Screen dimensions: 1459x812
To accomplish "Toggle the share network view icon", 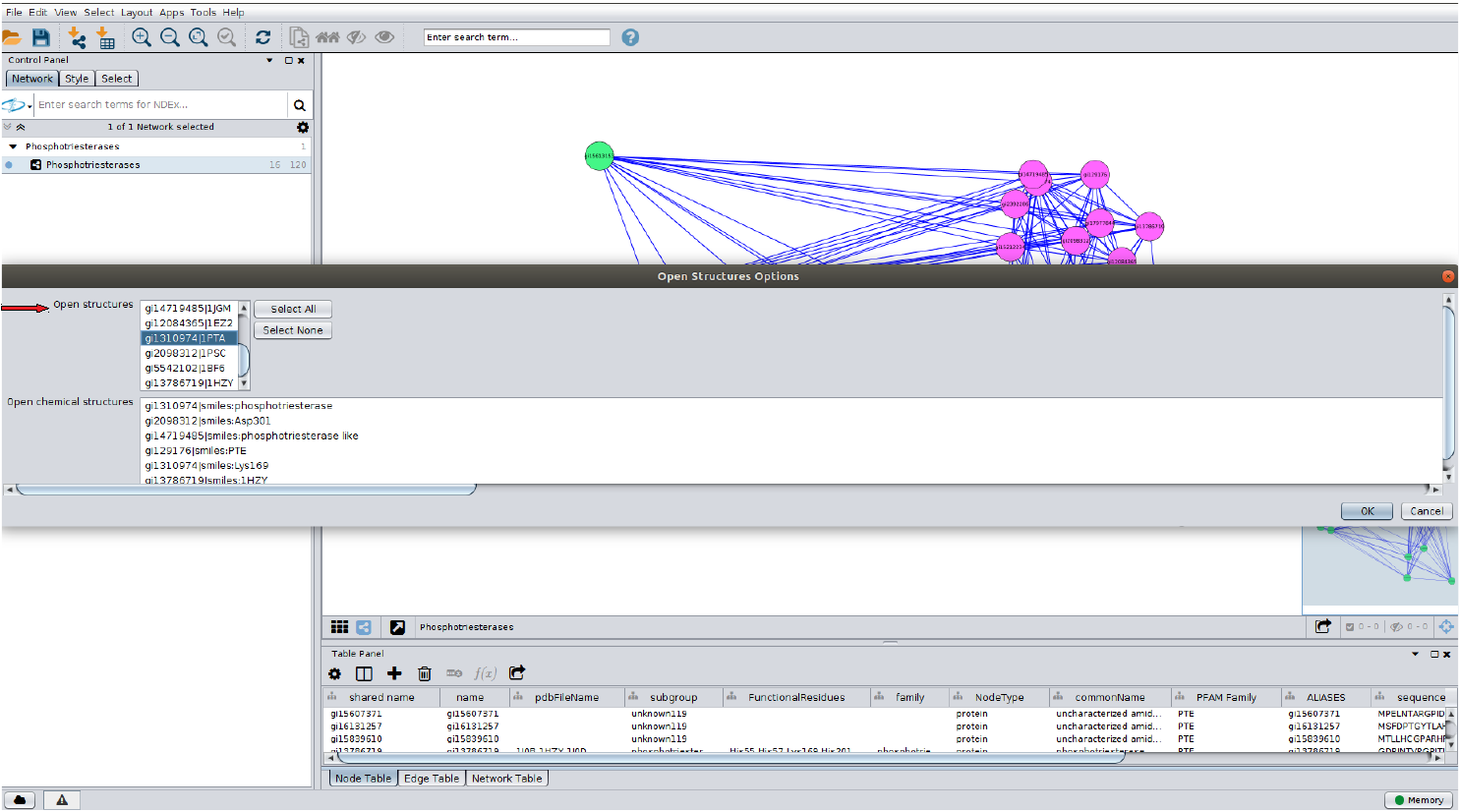I will (x=364, y=627).
